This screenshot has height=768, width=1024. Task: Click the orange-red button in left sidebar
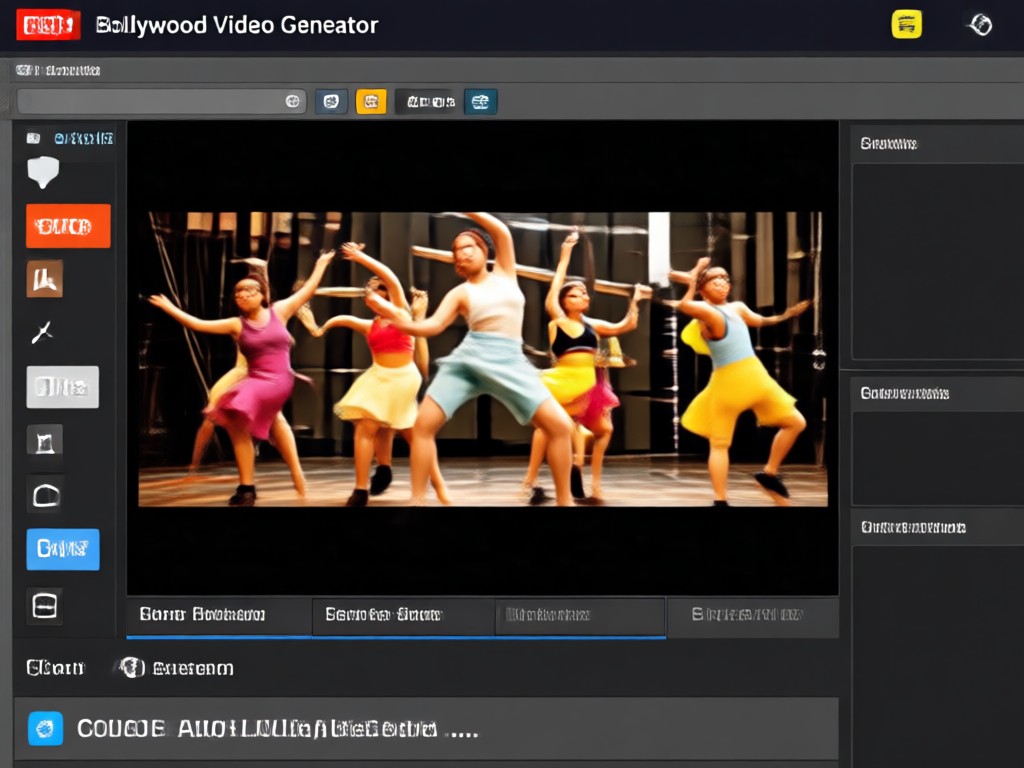point(68,226)
